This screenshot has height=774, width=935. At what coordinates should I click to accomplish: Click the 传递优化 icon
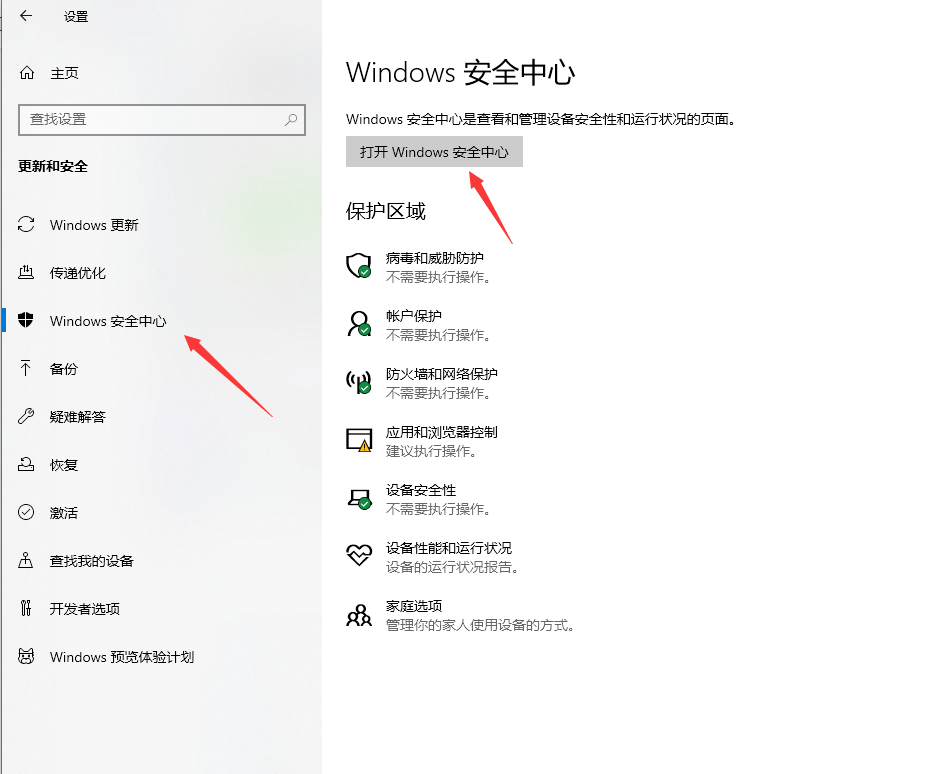(x=26, y=273)
